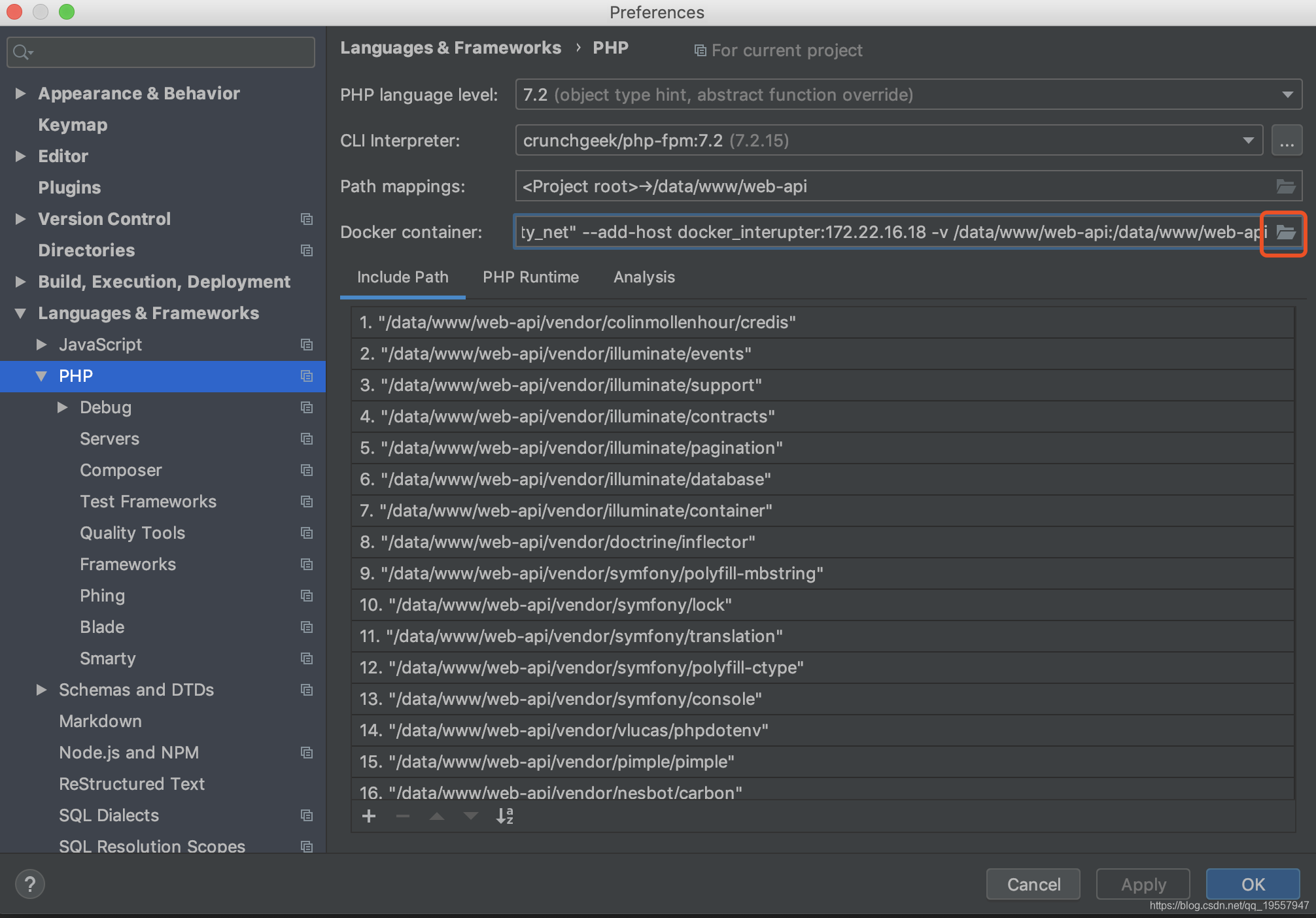Select include path doctrine/inflector row
The width and height of the screenshot is (1316, 918).
coord(823,542)
